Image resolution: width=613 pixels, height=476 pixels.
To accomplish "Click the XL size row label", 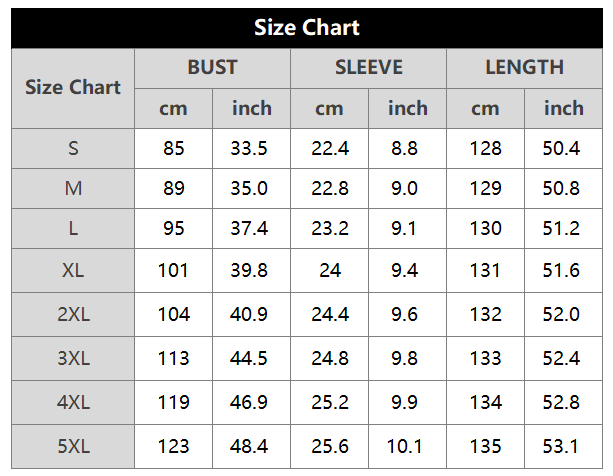I will tap(73, 269).
